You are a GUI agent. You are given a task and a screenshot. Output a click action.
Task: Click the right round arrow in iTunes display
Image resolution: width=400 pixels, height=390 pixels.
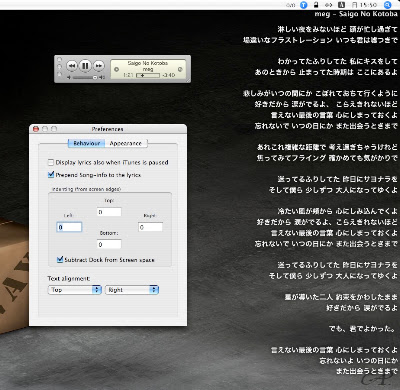[180, 69]
